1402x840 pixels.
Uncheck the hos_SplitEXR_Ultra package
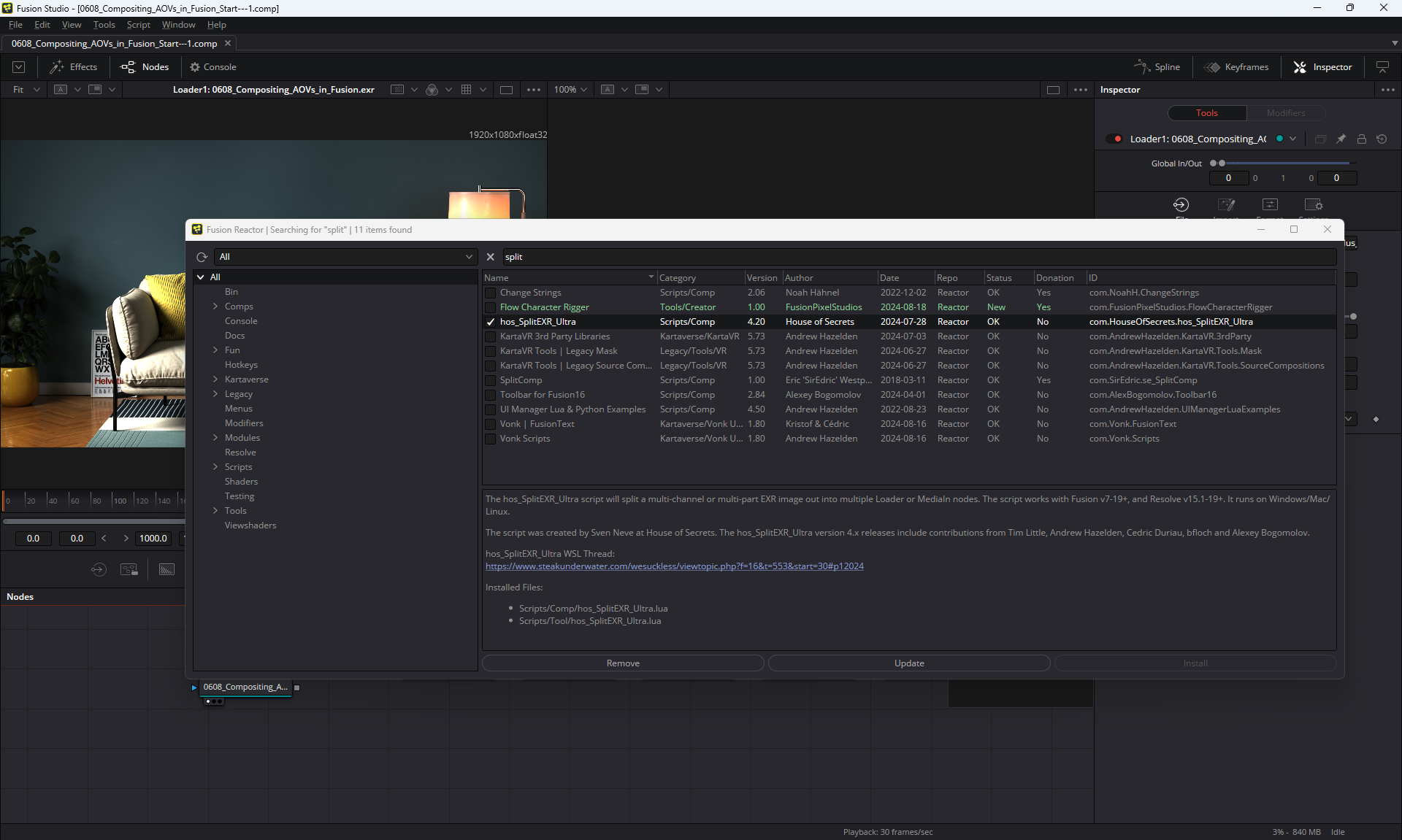coord(491,322)
